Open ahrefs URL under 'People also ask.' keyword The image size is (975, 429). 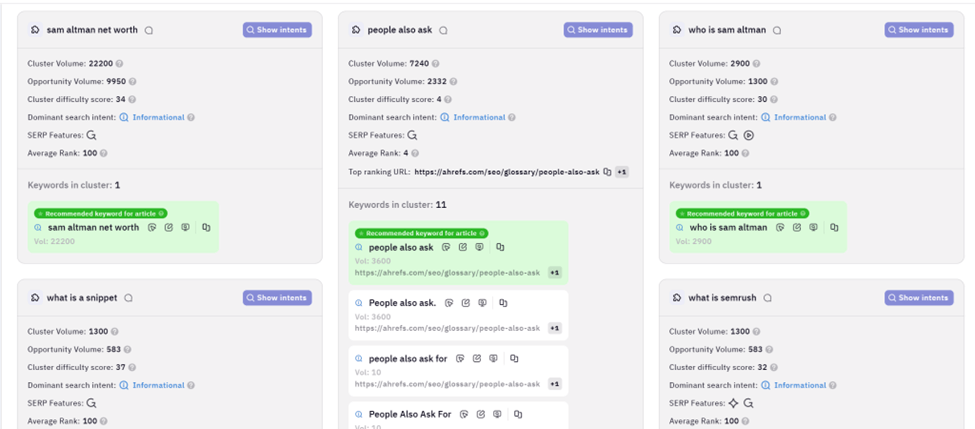(x=448, y=328)
